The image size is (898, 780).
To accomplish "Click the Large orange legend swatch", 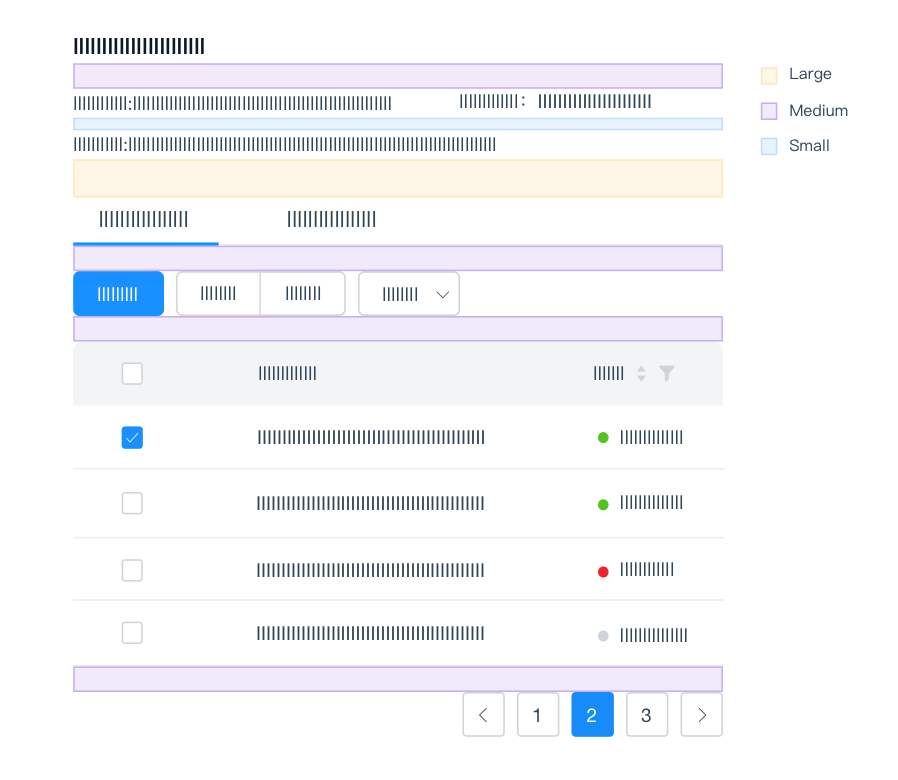I will 769,75.
